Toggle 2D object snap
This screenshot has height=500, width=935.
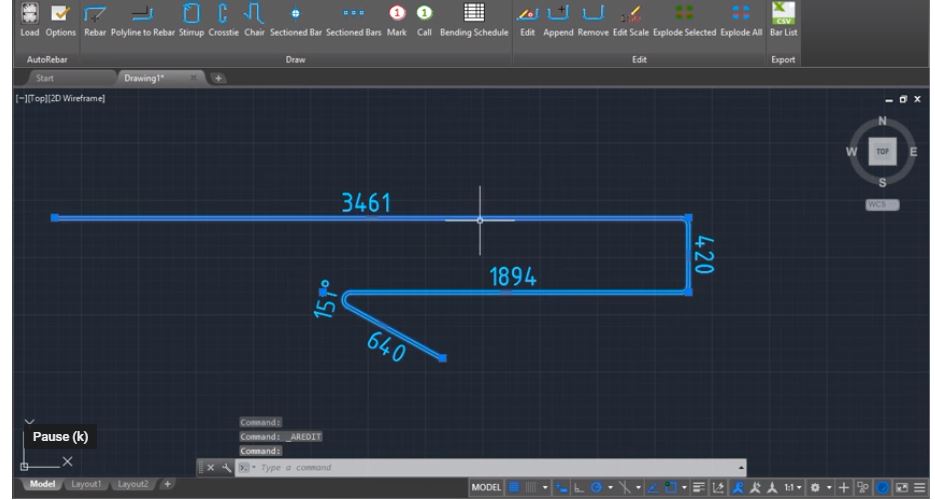click(x=670, y=487)
